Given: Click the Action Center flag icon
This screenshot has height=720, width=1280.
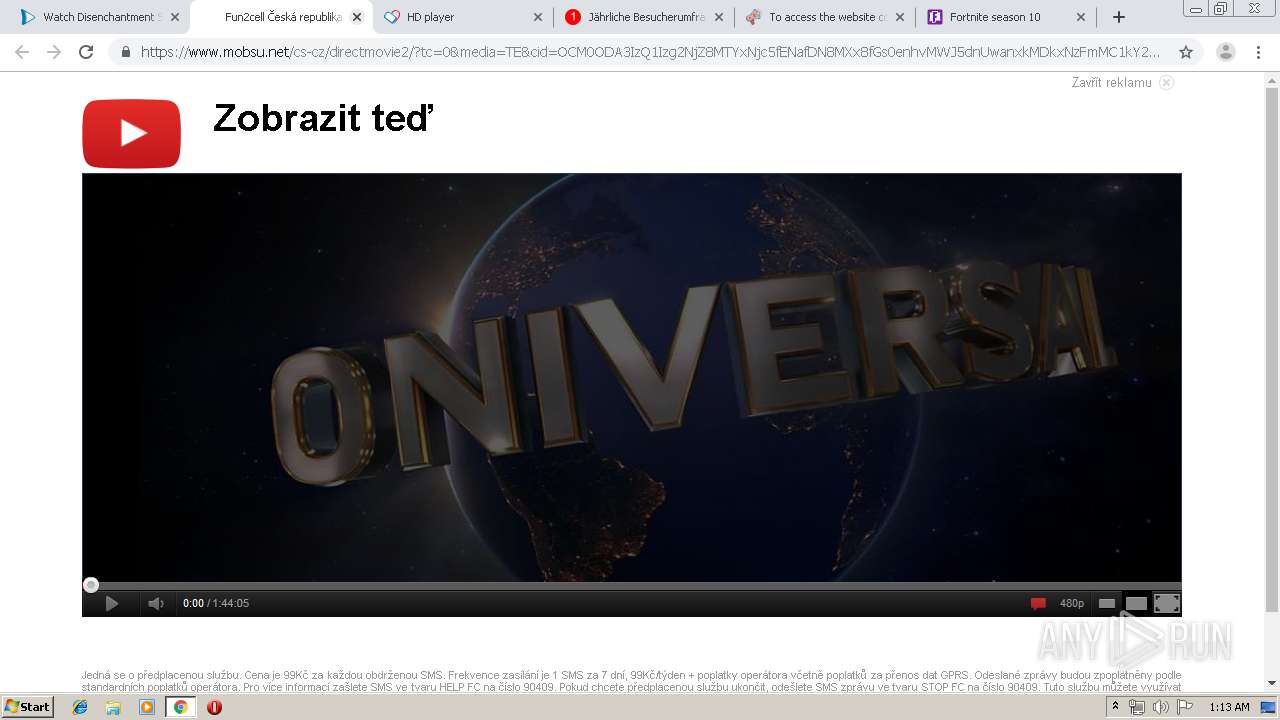Looking at the screenshot, I should [x=1185, y=707].
